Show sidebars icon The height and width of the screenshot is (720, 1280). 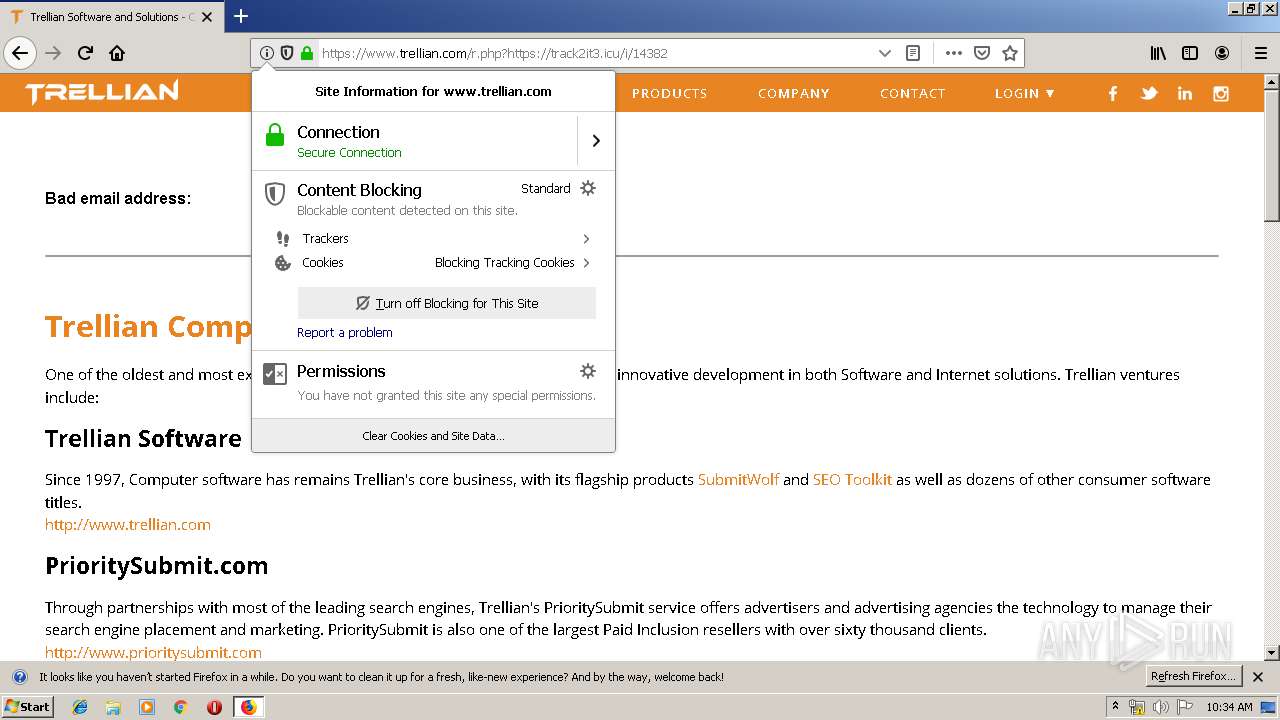[x=1190, y=53]
